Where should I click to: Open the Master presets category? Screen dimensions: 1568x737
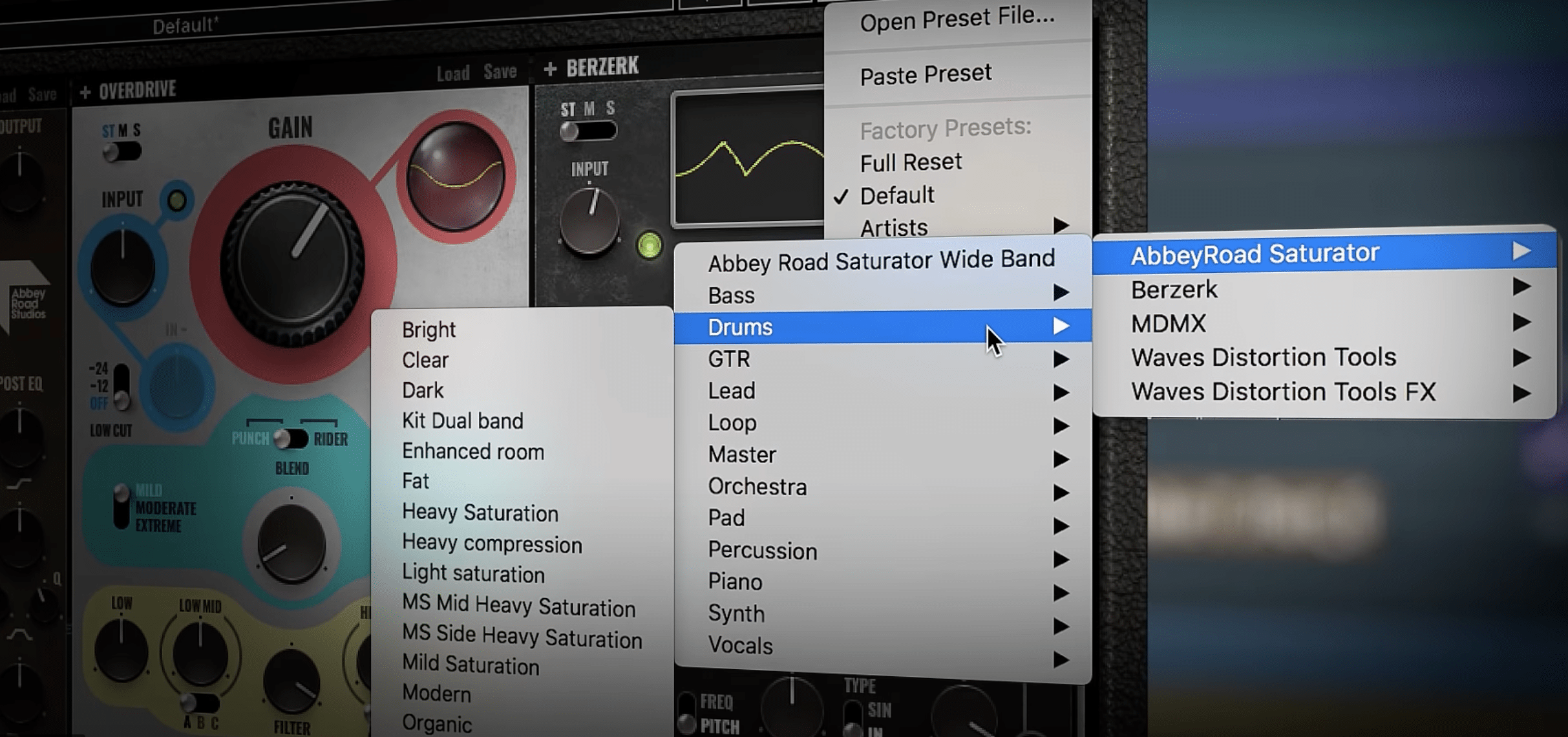[x=882, y=456]
